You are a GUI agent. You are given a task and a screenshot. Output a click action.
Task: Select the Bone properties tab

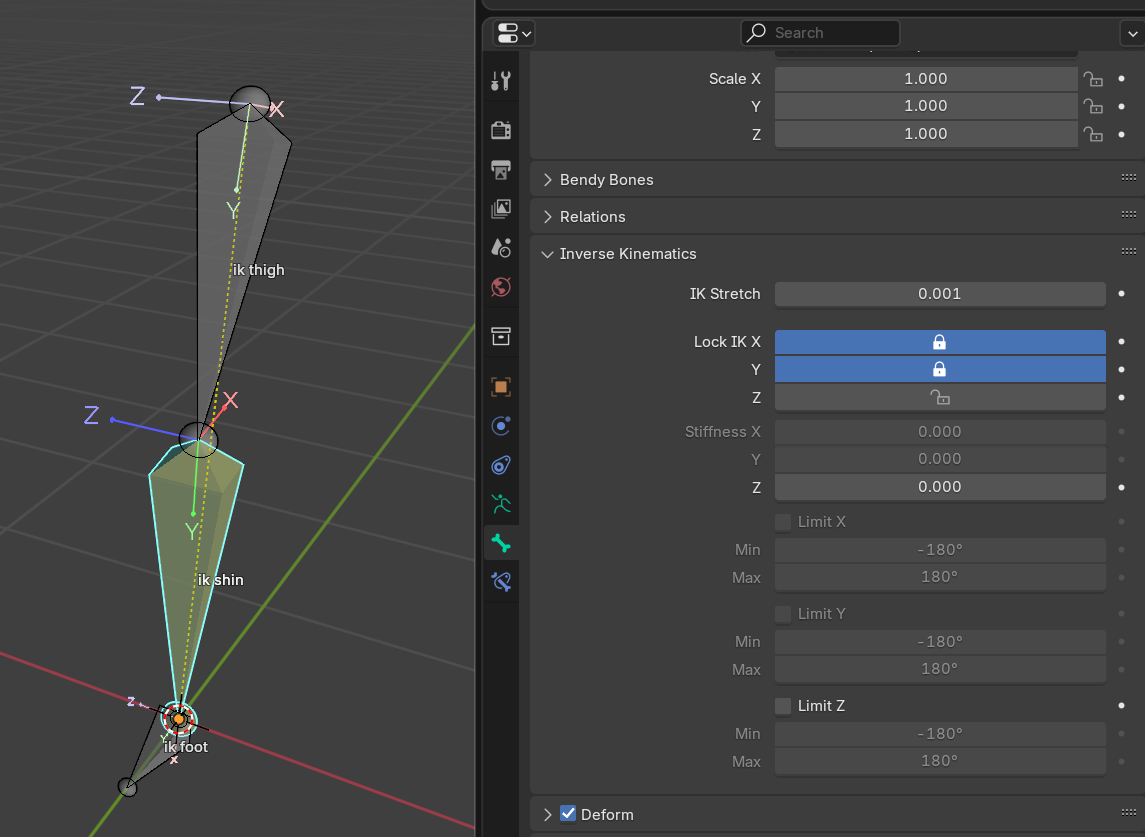(501, 543)
